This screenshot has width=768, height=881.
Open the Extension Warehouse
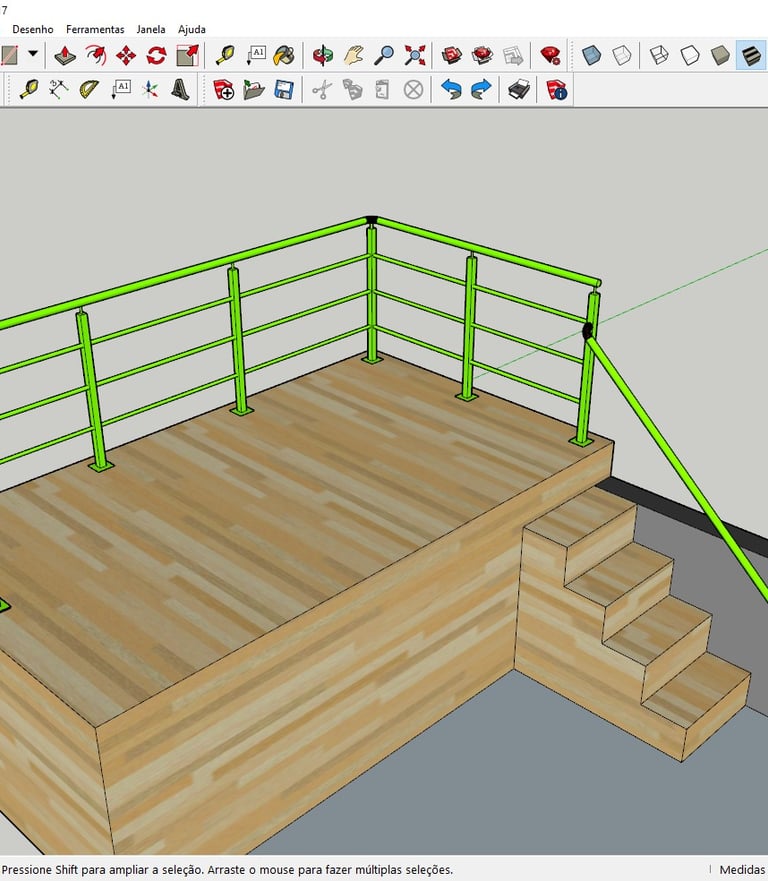click(482, 55)
